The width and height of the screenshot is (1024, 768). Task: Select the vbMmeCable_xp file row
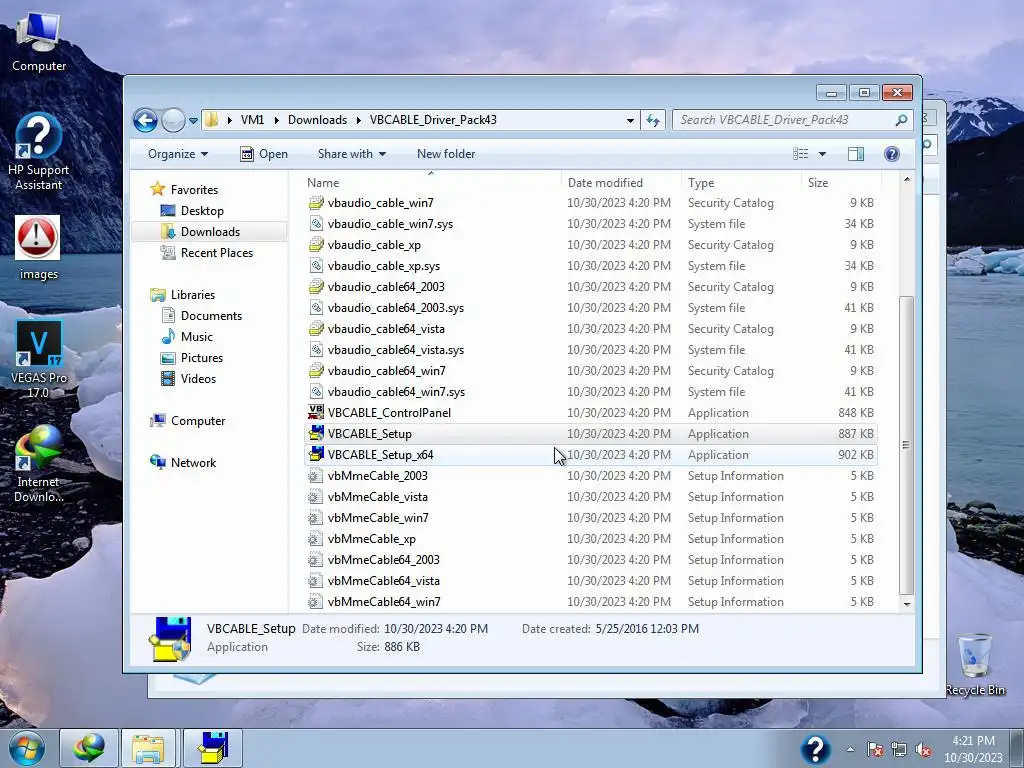pos(591,539)
